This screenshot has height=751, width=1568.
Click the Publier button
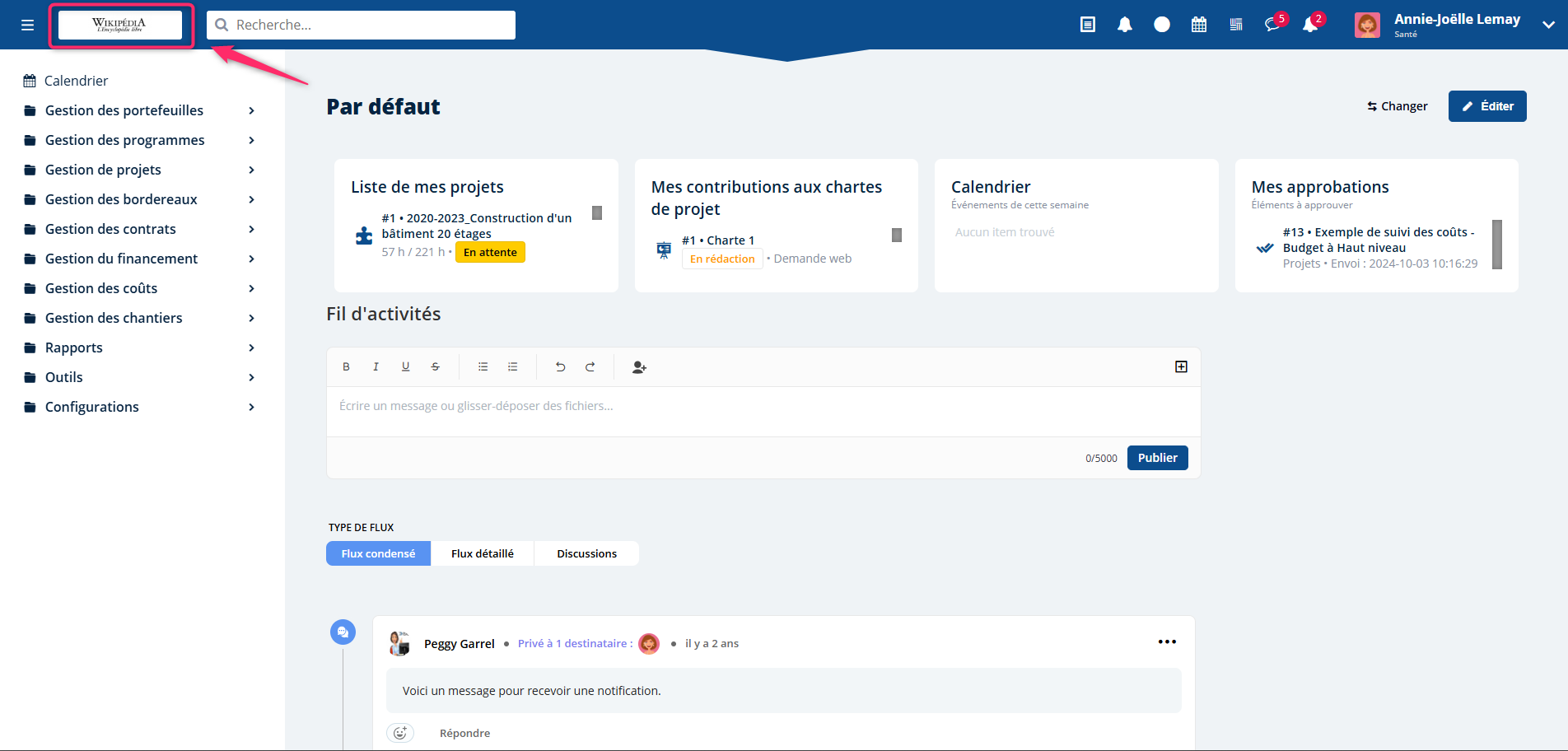[1157, 458]
